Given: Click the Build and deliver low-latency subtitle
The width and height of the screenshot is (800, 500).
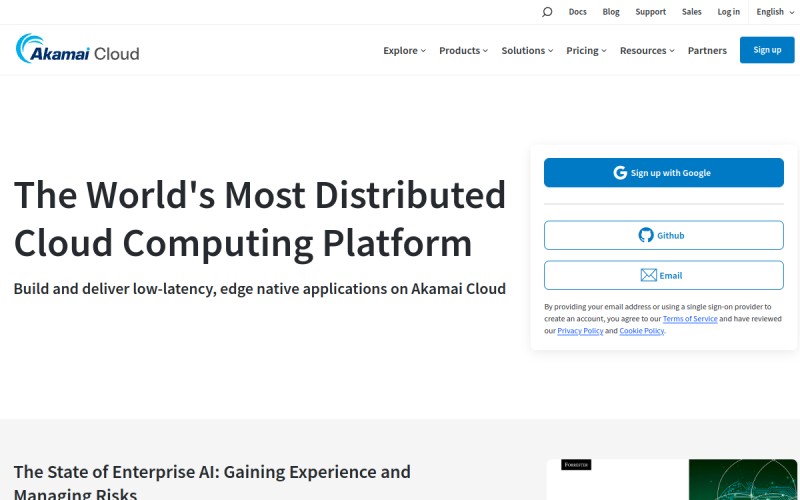Looking at the screenshot, I should point(260,289).
